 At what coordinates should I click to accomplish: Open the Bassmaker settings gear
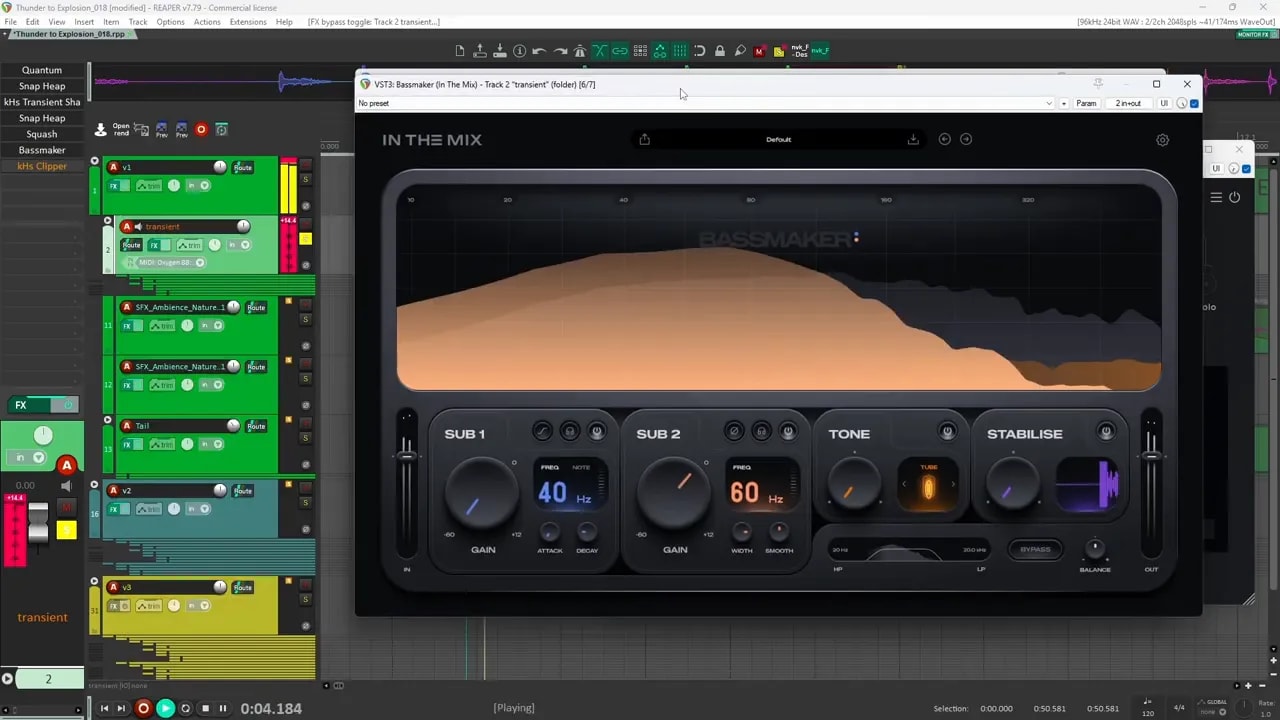[1162, 140]
